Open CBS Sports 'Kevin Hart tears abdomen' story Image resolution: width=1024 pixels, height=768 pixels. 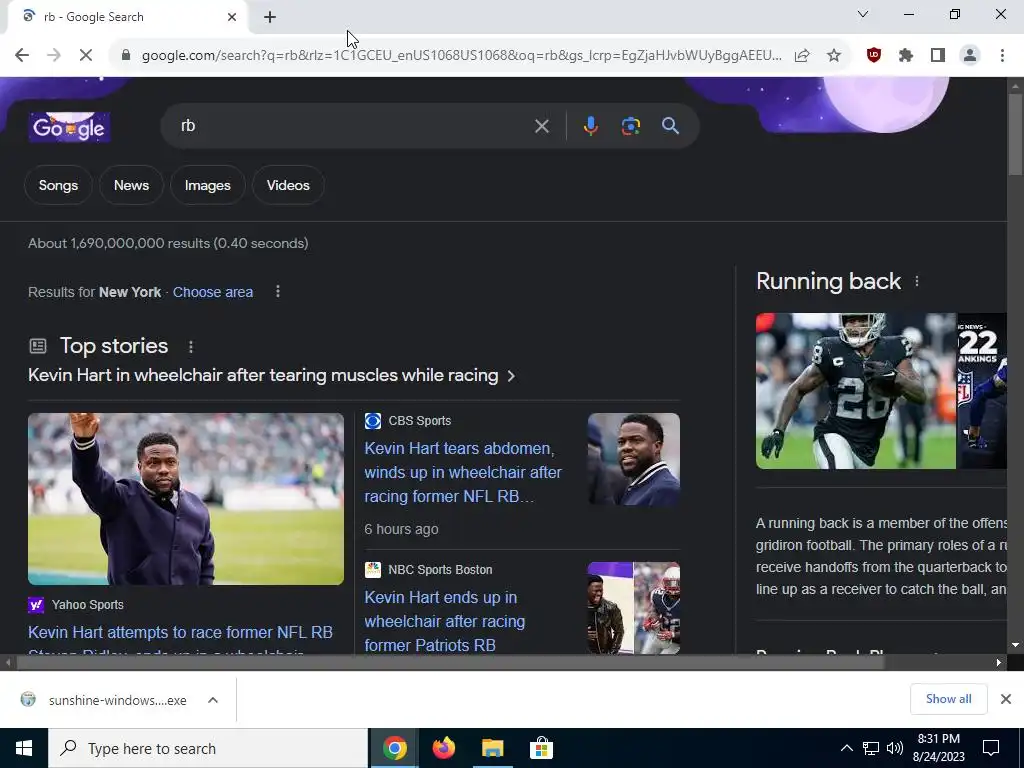point(462,472)
